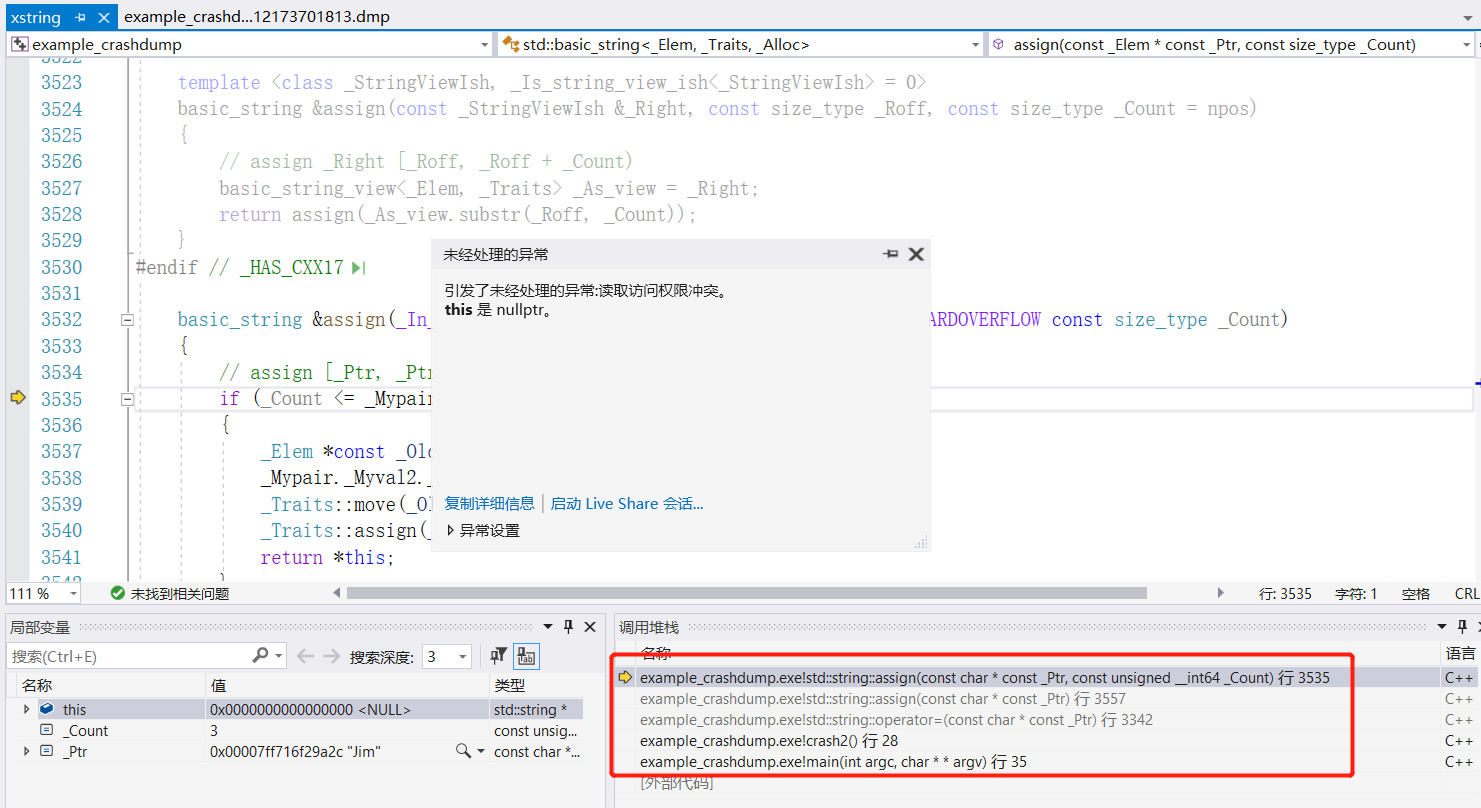
Task: Toggle the flattened display icon in Locals toolbar
Action: (x=526, y=656)
